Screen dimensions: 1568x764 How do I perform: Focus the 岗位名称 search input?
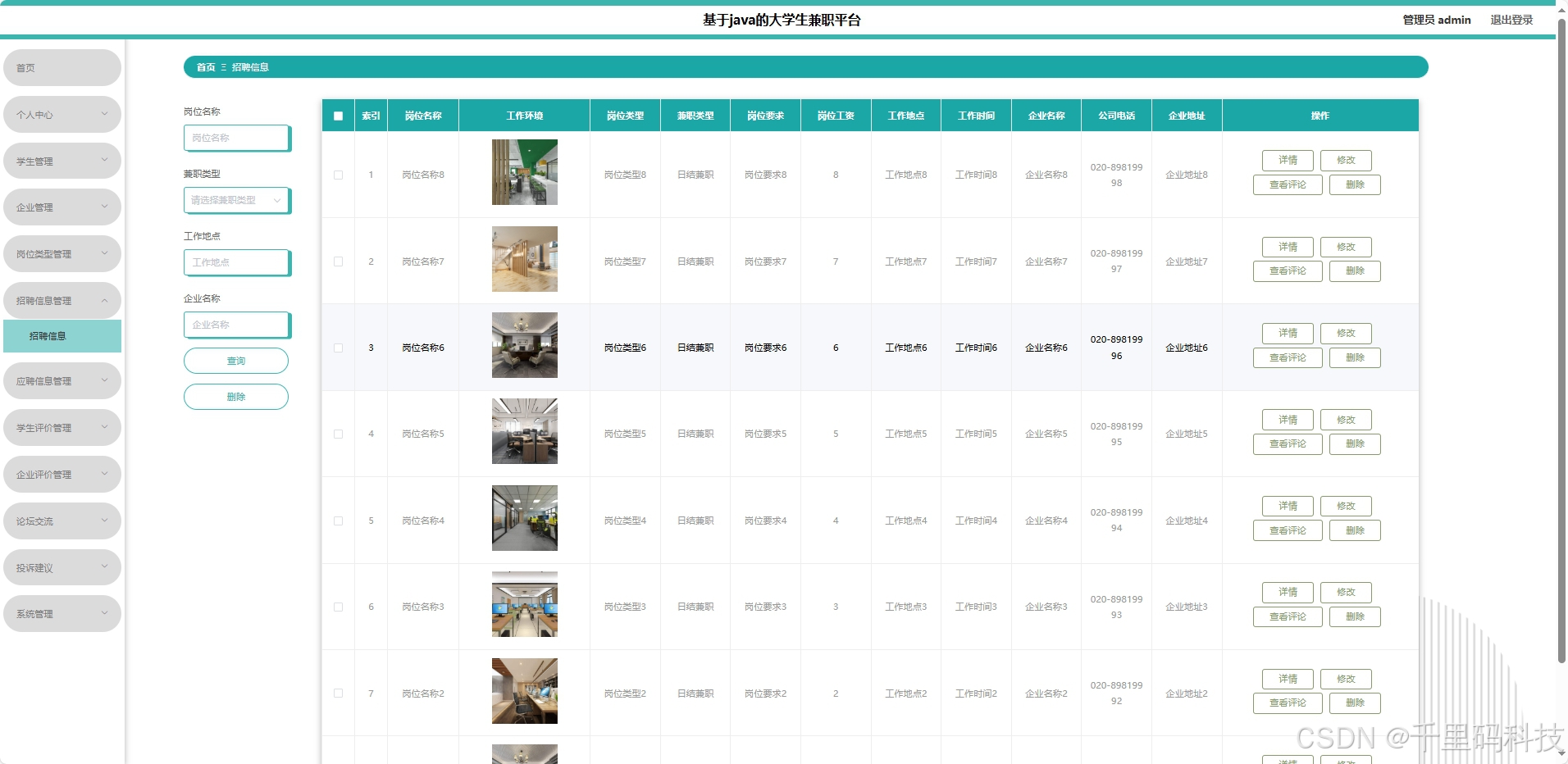coord(236,138)
